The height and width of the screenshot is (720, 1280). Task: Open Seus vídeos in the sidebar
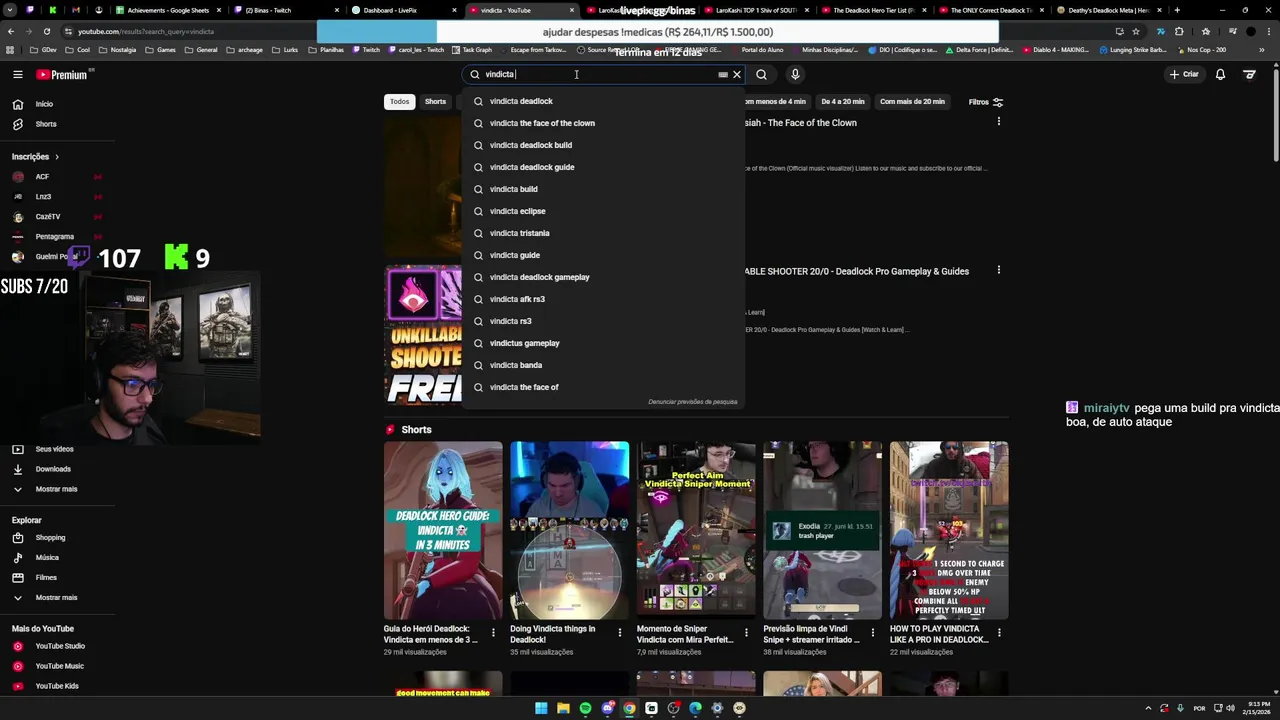point(54,449)
